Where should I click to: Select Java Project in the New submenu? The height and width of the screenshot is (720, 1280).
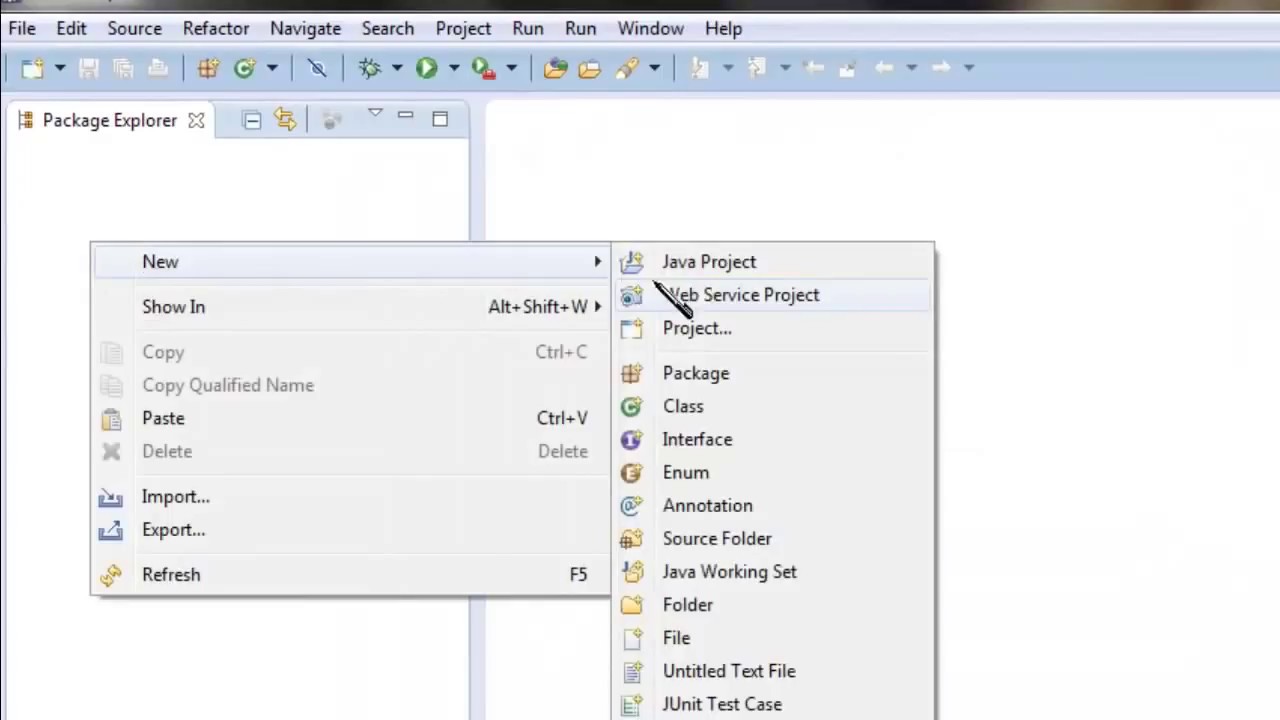point(773,262)
